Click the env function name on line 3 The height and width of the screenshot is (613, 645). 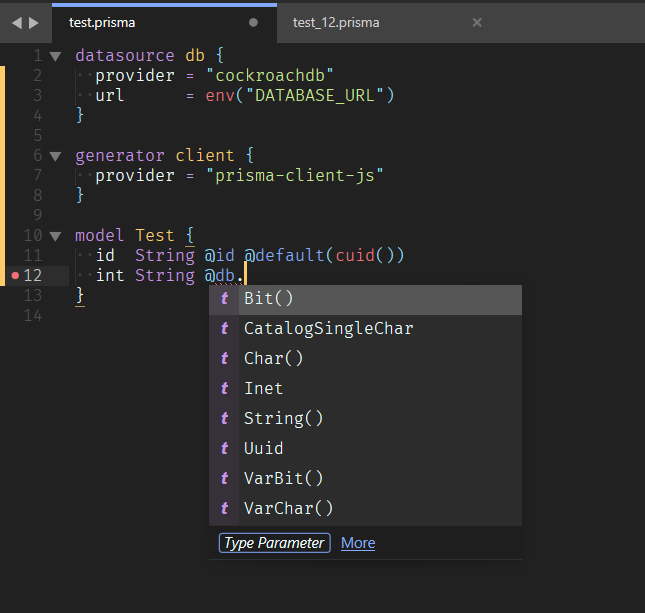click(220, 95)
